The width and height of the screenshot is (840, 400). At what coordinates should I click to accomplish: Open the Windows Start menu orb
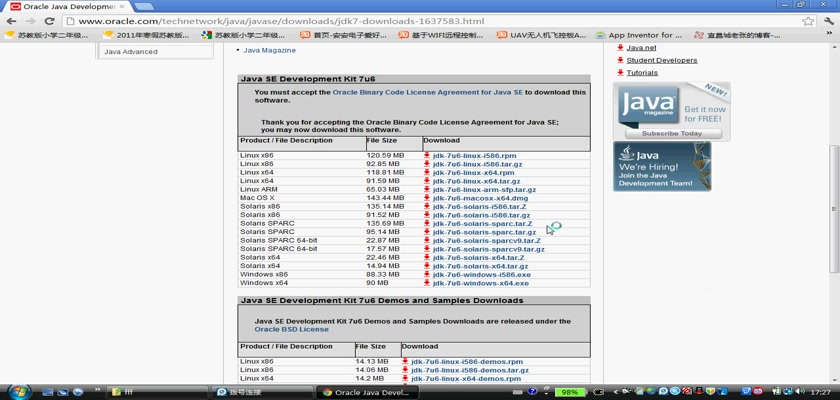[19, 391]
